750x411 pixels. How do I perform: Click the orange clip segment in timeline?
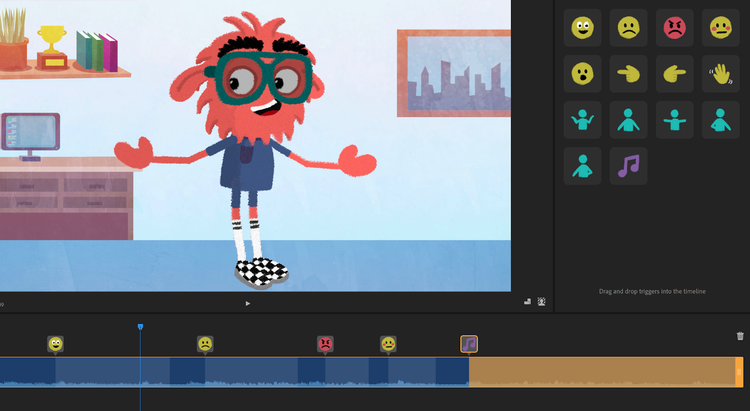(x=600, y=371)
